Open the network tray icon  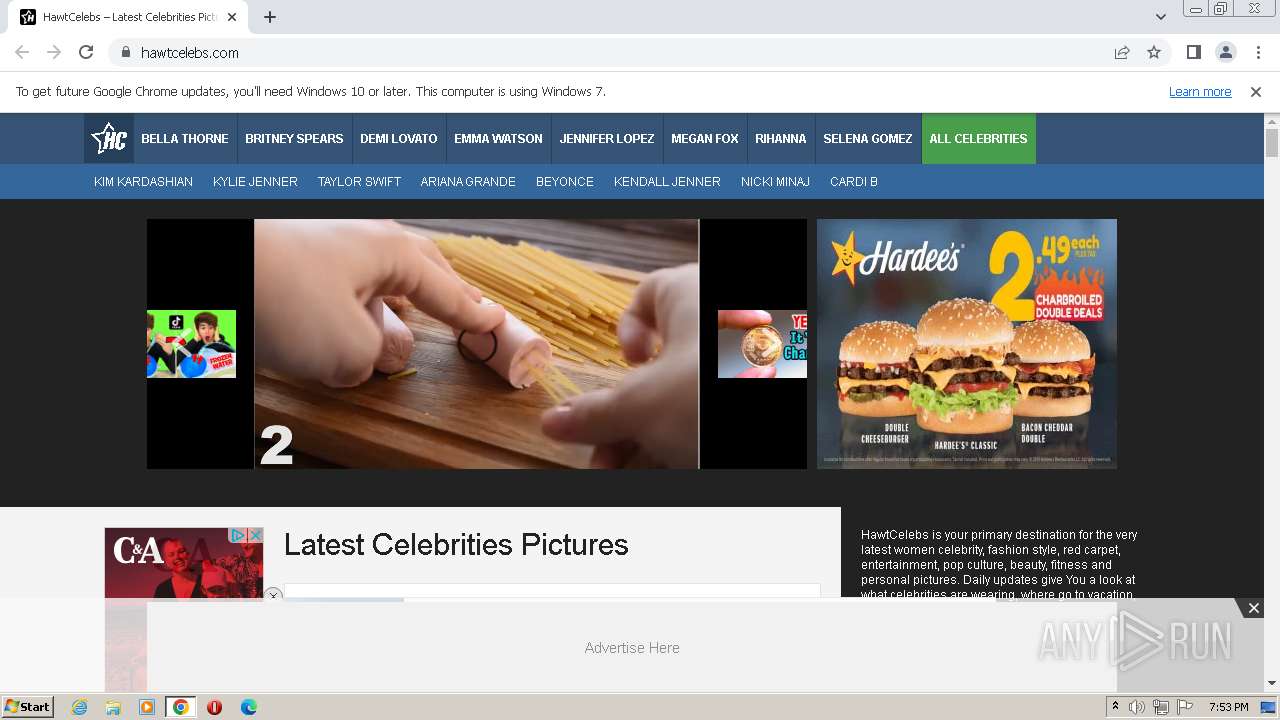point(1161,707)
